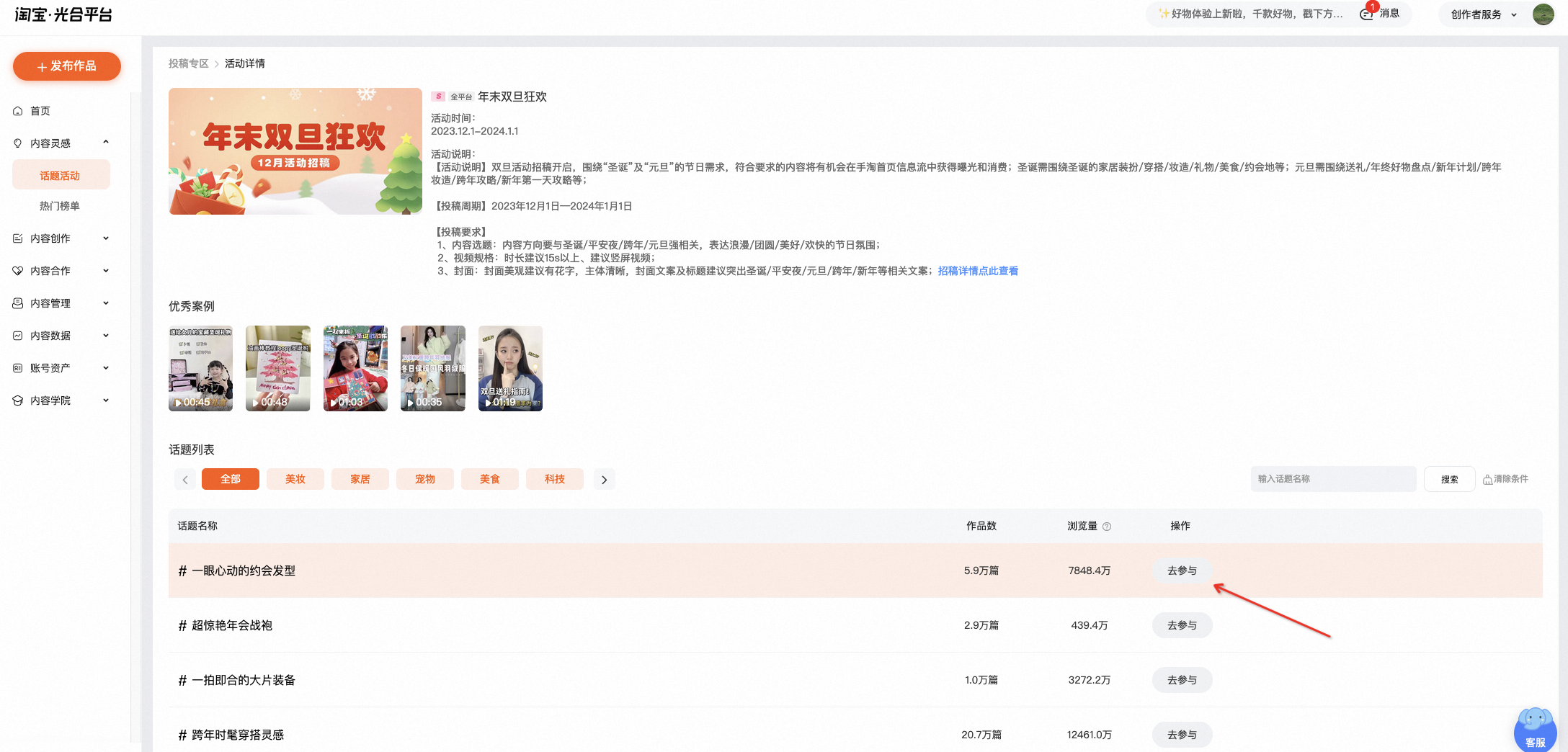Click the top announcement 好物体验上新啦
Image resolution: width=1568 pixels, height=752 pixels.
tap(1251, 14)
